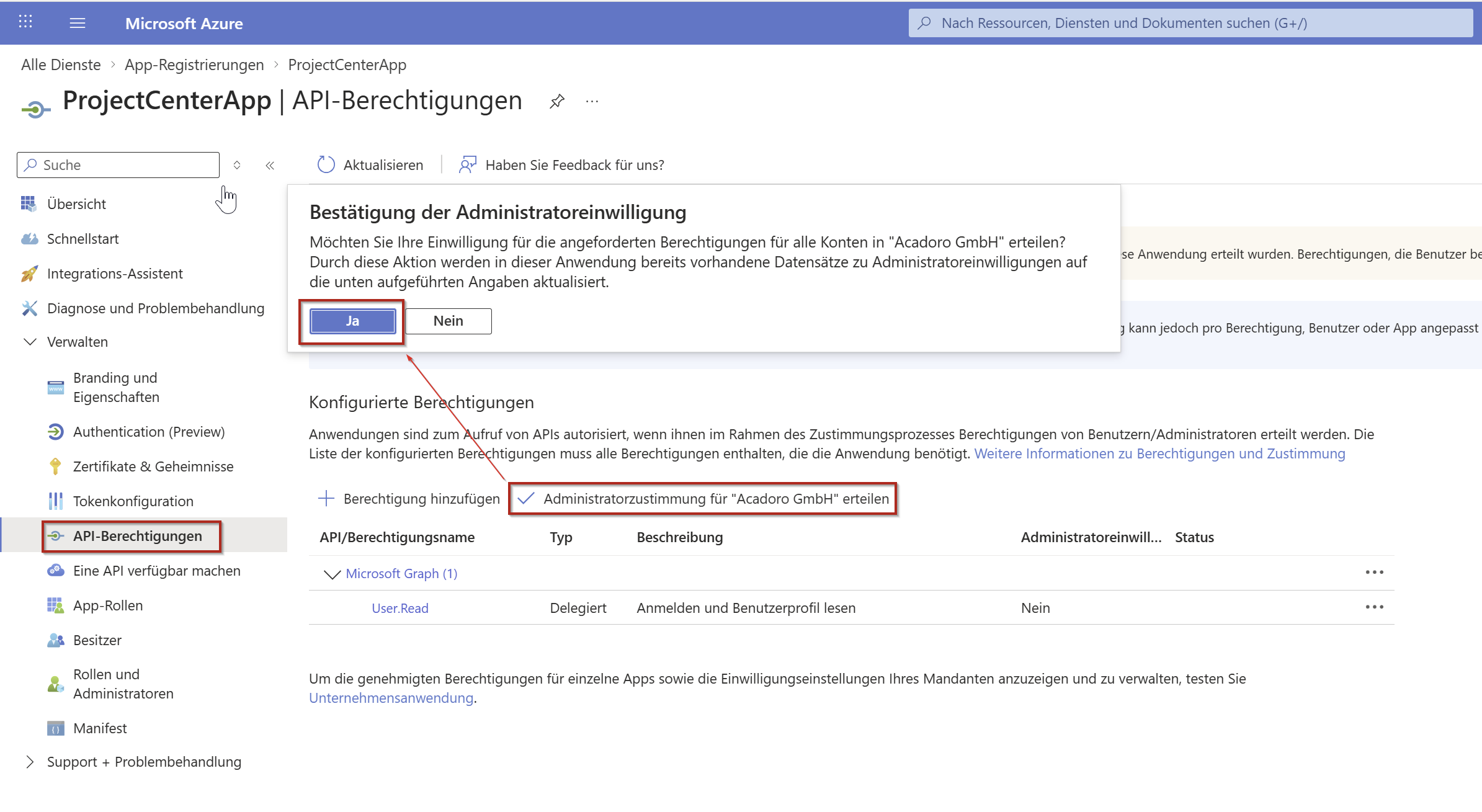Viewport: 1482px width, 812px height.
Task: Open ProjectCenterApp breadcrumb link
Action: point(347,65)
